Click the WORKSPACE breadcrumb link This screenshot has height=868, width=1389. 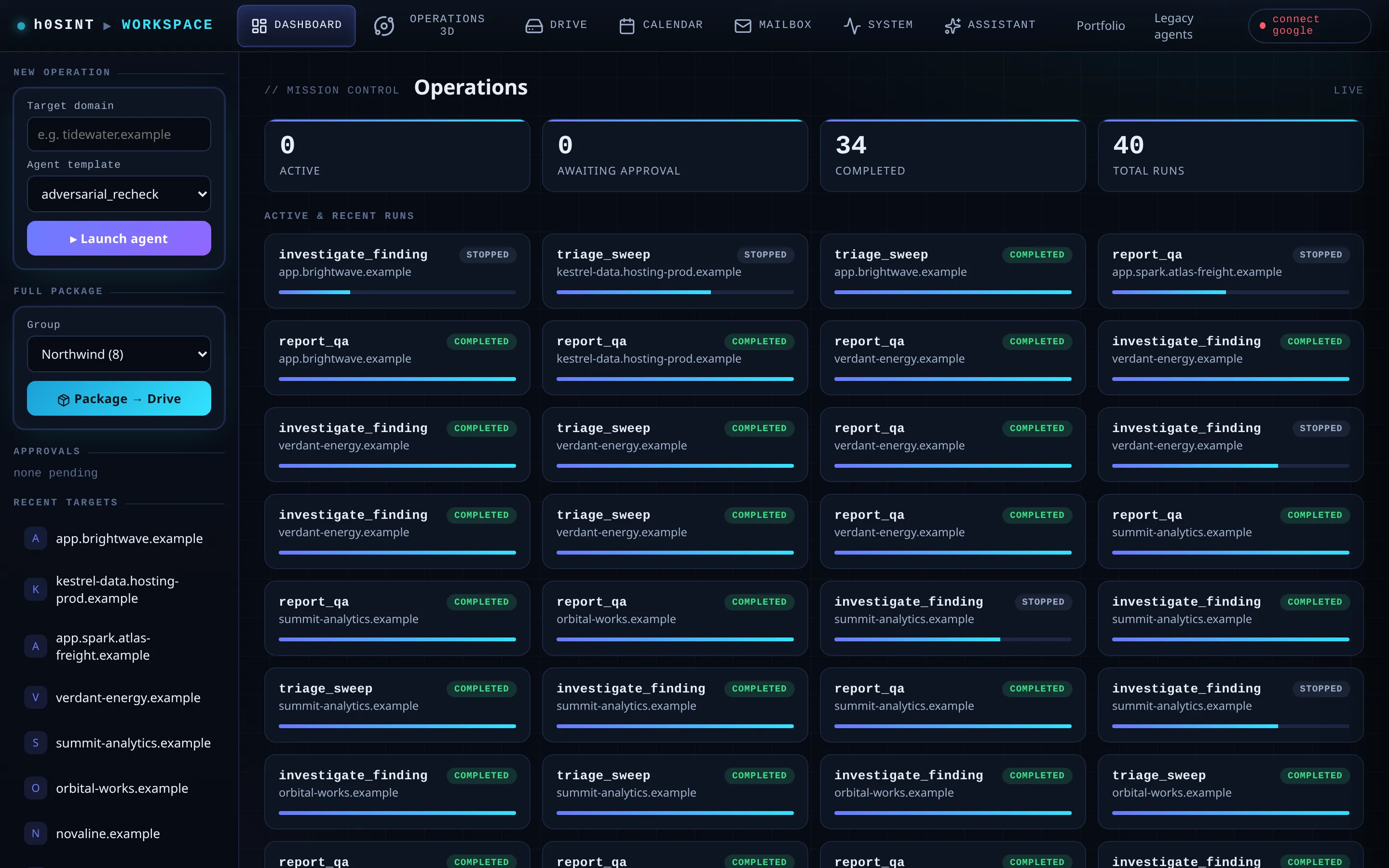coord(167,25)
